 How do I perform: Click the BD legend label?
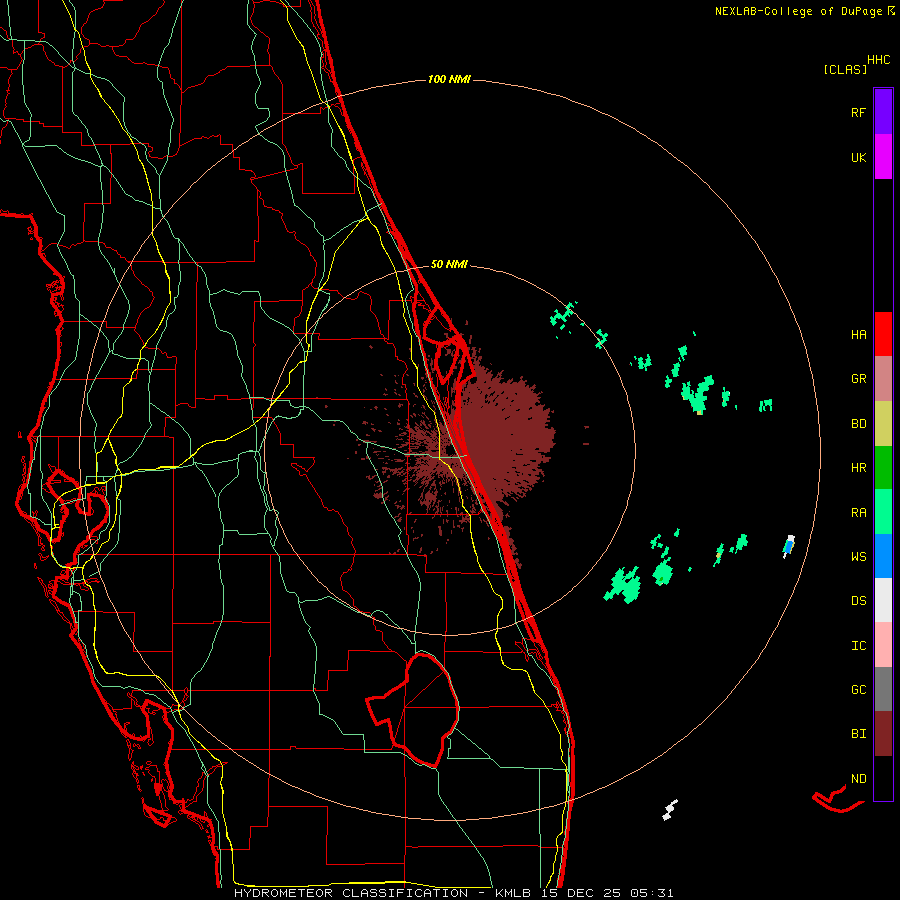pyautogui.click(x=858, y=424)
